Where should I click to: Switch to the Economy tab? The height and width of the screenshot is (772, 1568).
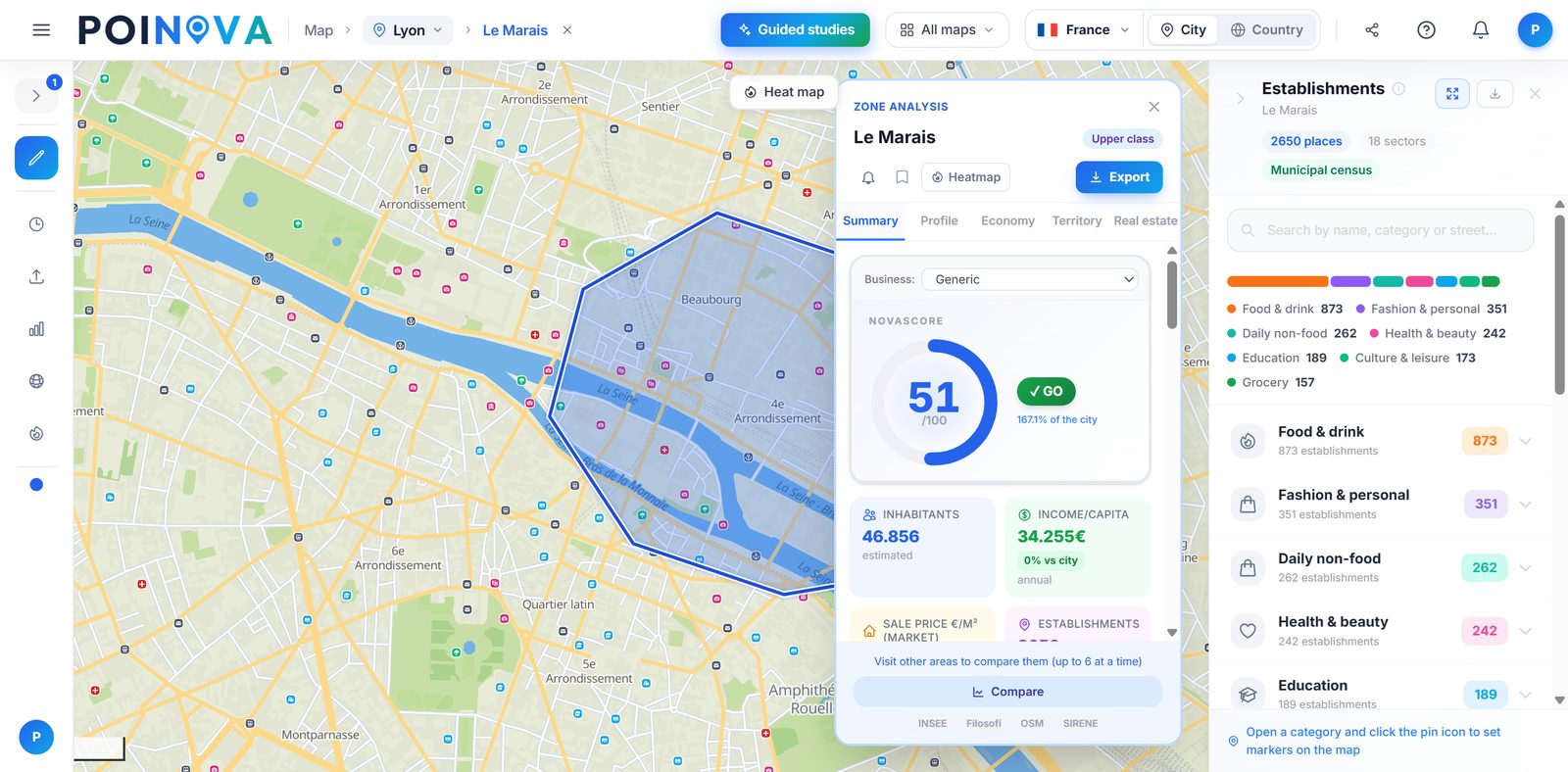(x=1007, y=220)
